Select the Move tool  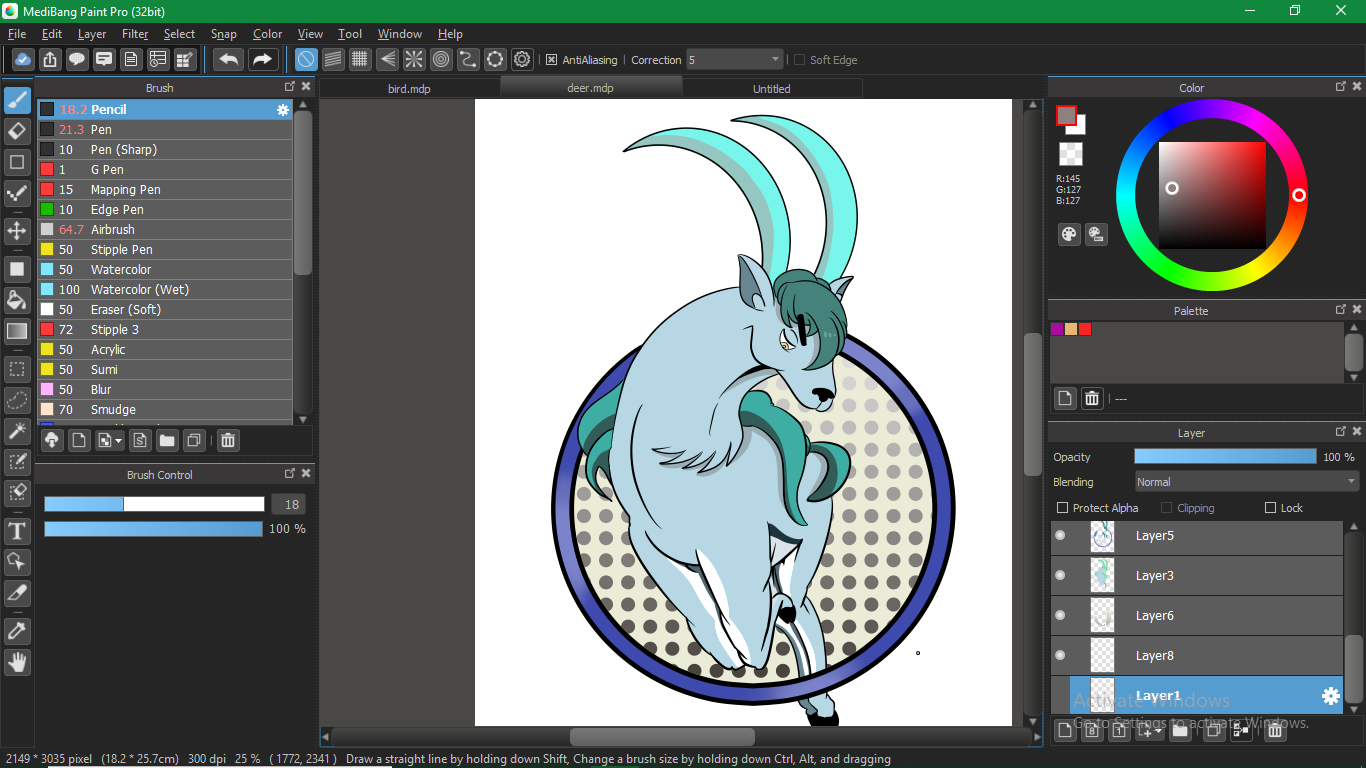click(x=17, y=231)
